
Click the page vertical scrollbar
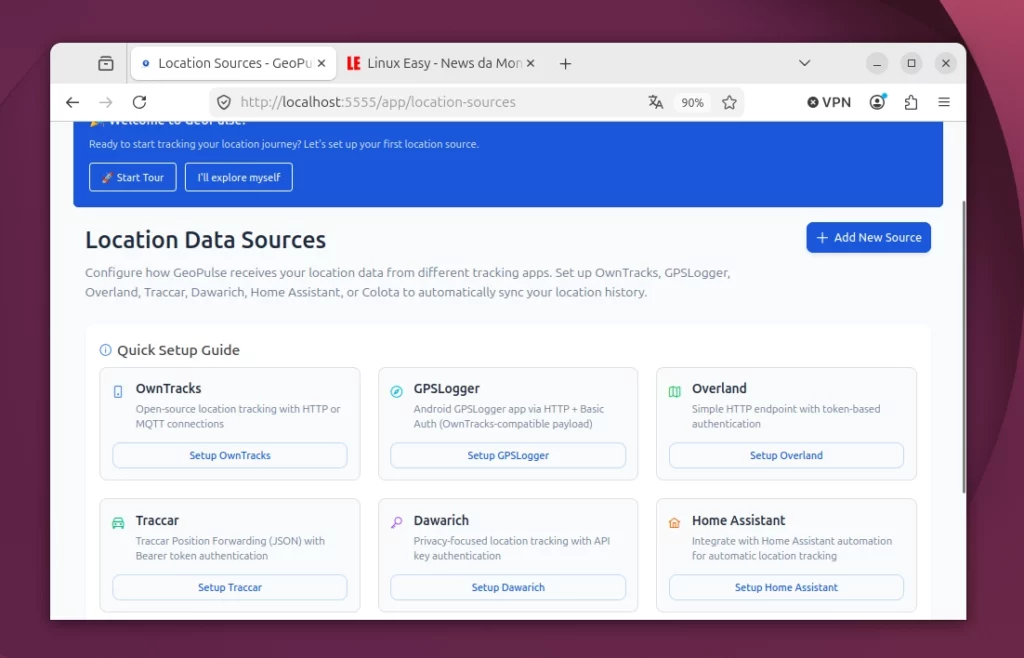click(963, 346)
